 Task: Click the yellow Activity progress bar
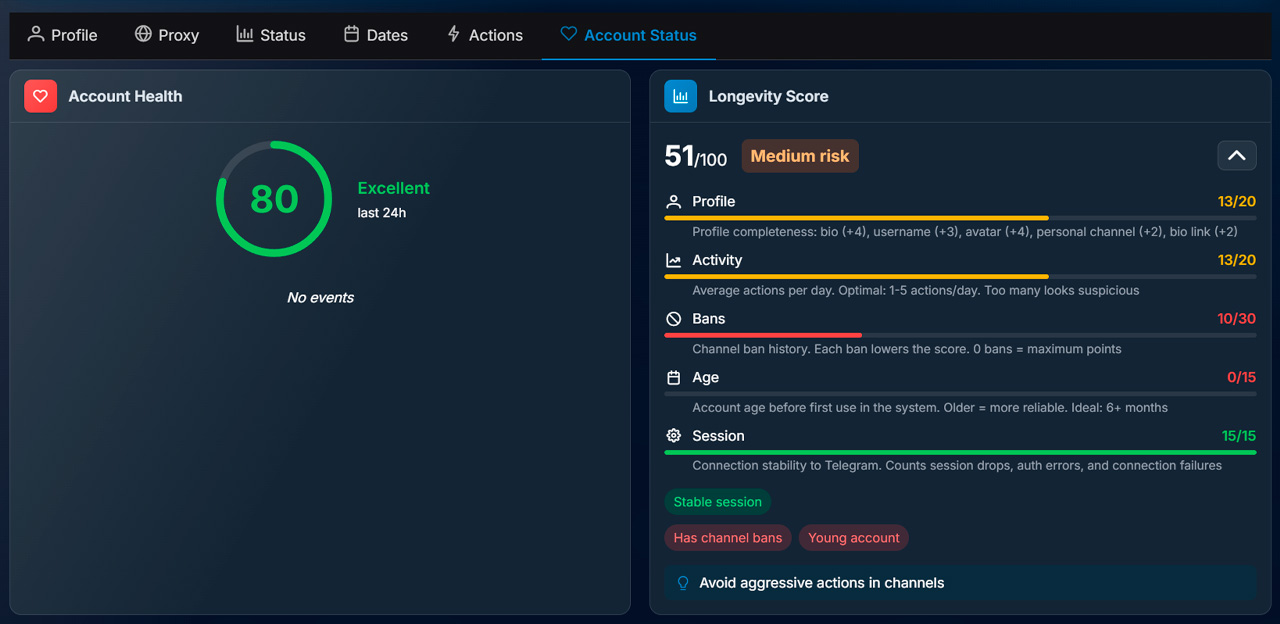(x=856, y=276)
